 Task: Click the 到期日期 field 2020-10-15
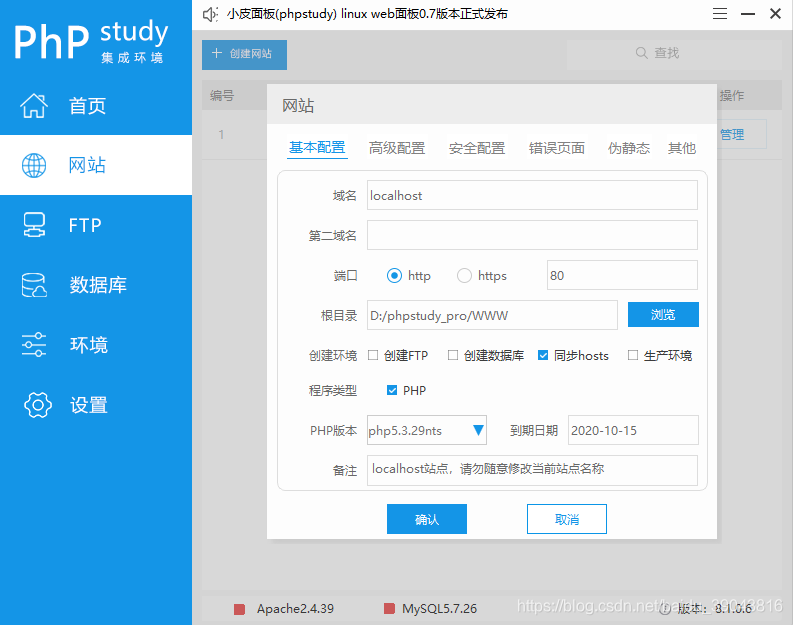[633, 430]
